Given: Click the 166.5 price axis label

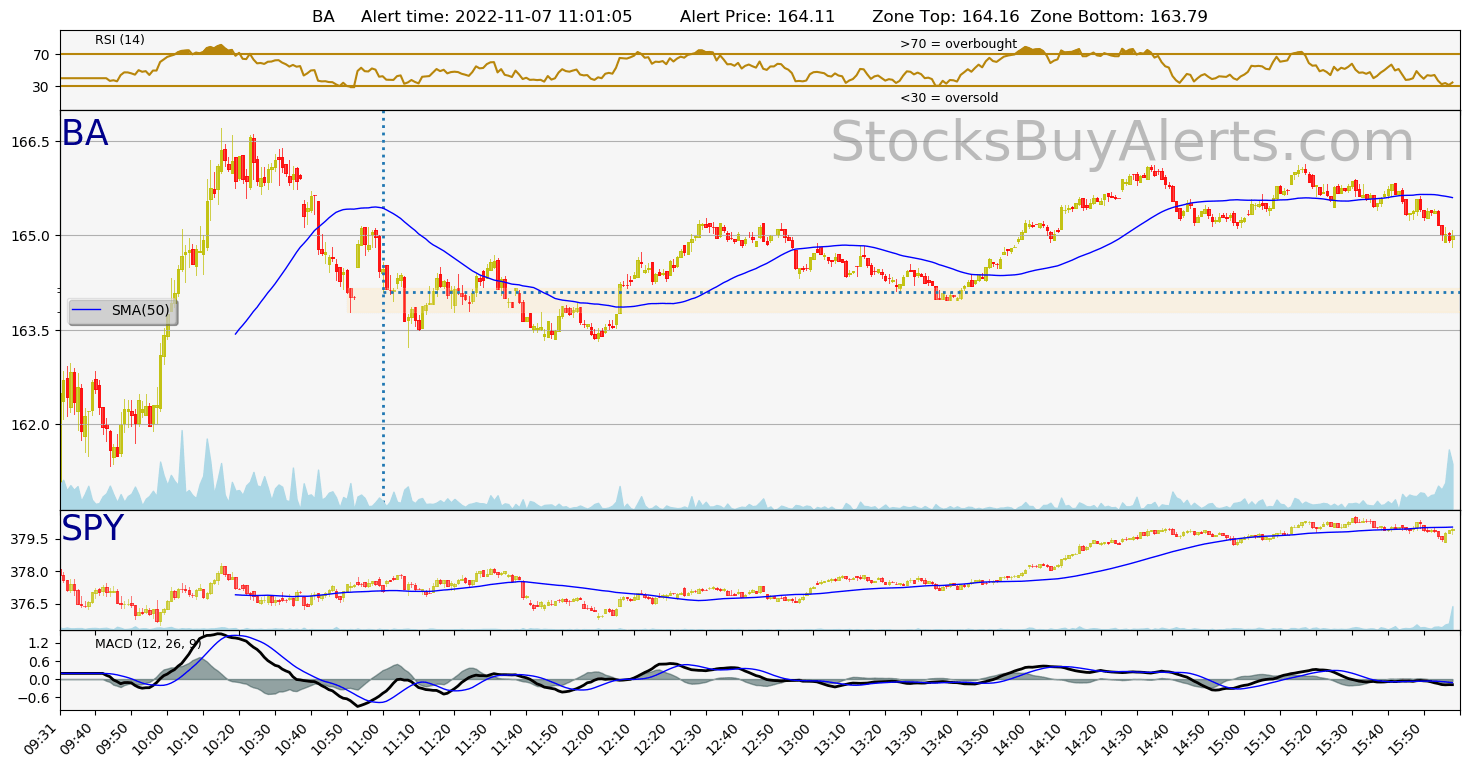Looking at the screenshot, I should (31, 142).
